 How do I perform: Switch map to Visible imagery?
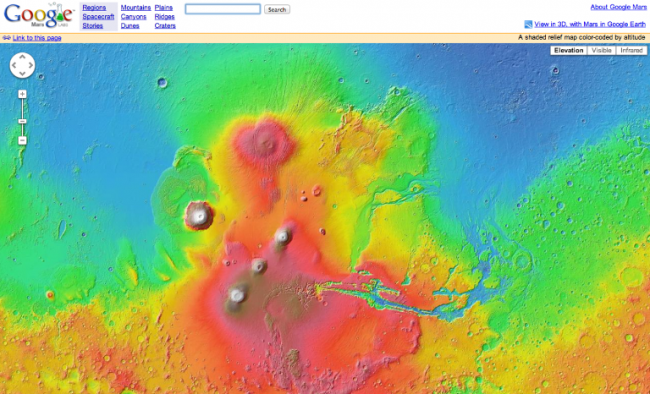click(601, 50)
